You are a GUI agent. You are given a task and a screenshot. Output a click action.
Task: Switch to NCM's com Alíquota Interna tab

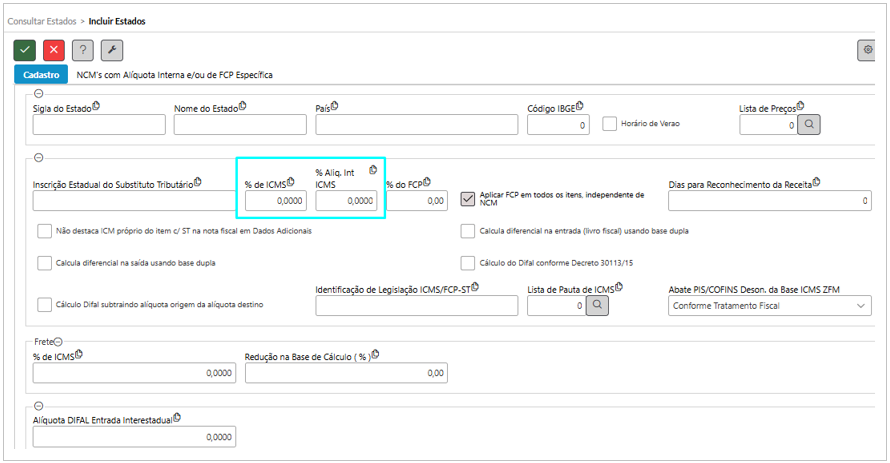(x=174, y=75)
